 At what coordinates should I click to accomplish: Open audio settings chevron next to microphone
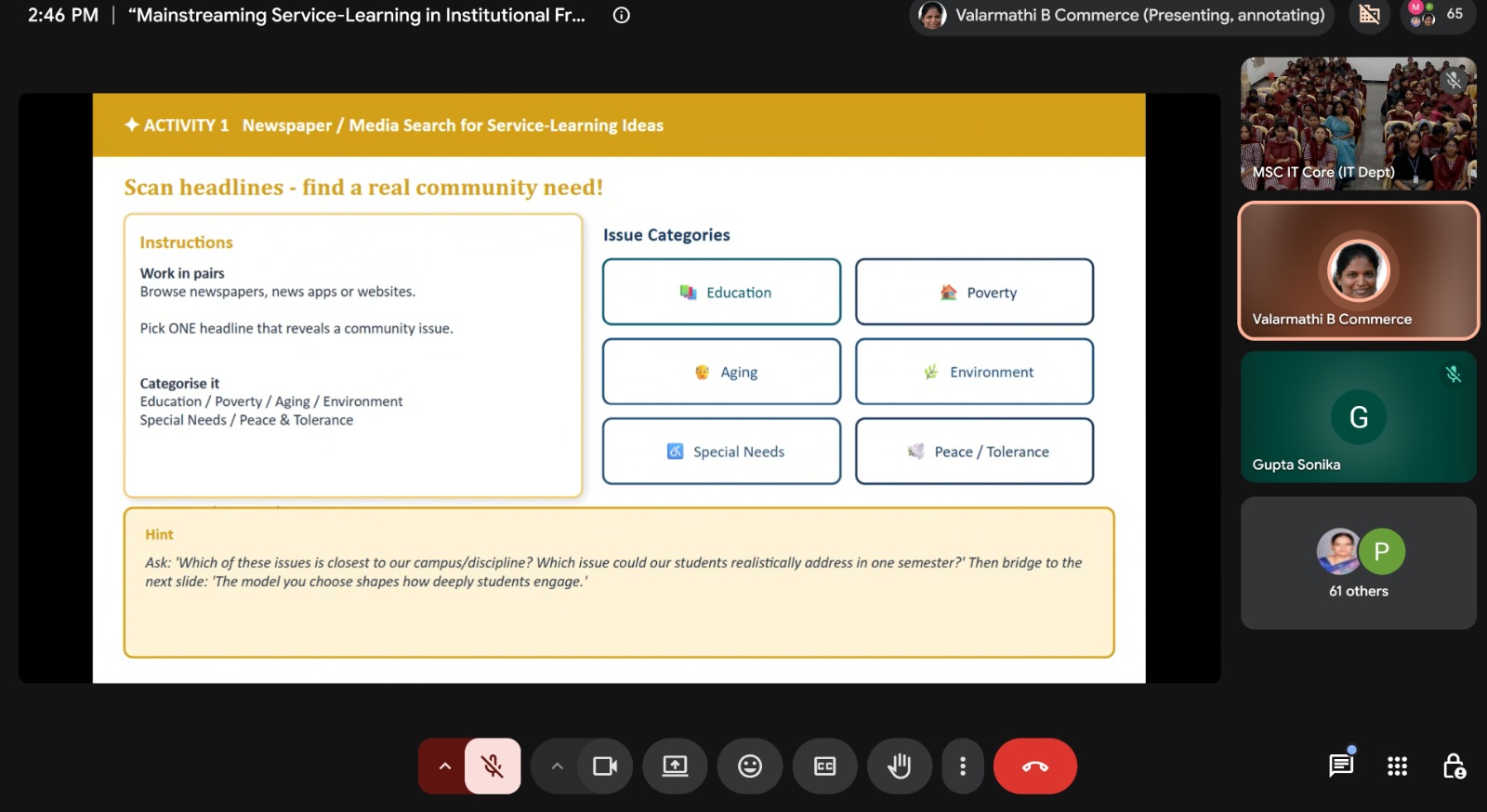pyautogui.click(x=444, y=766)
